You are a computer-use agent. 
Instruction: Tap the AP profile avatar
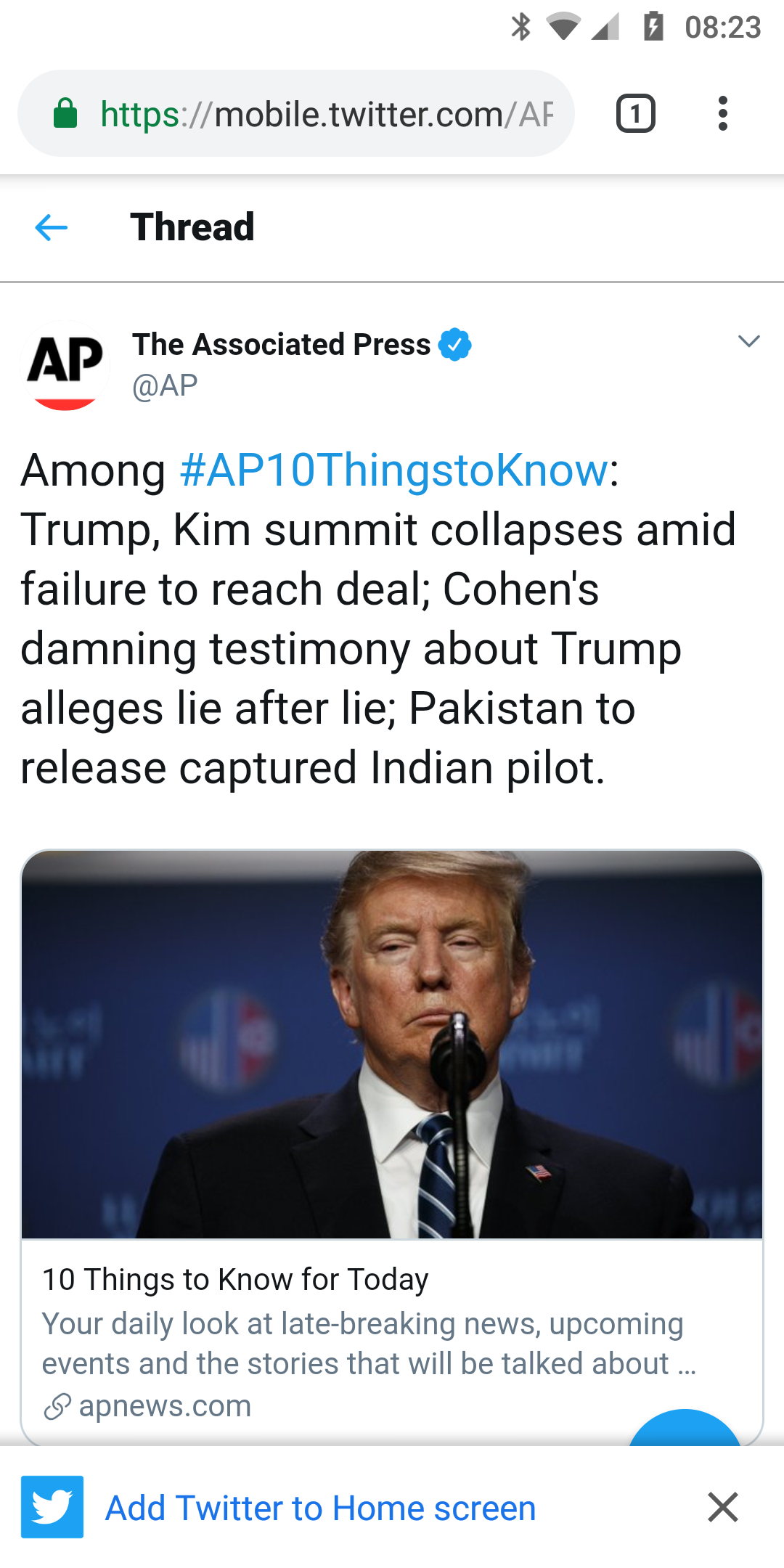click(65, 365)
